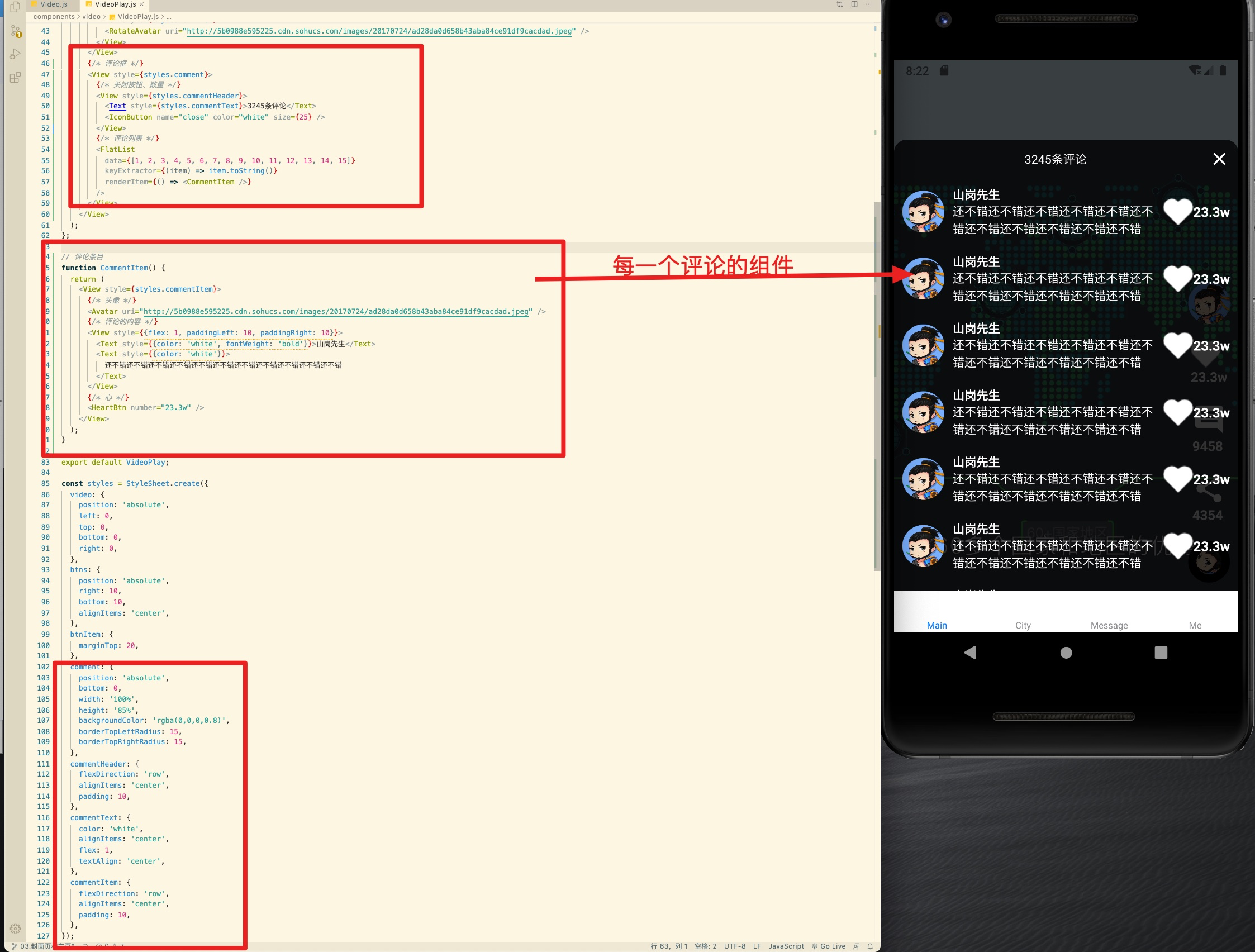Switch to the Me tab in emulator
The width and height of the screenshot is (1255, 952).
click(x=1195, y=625)
